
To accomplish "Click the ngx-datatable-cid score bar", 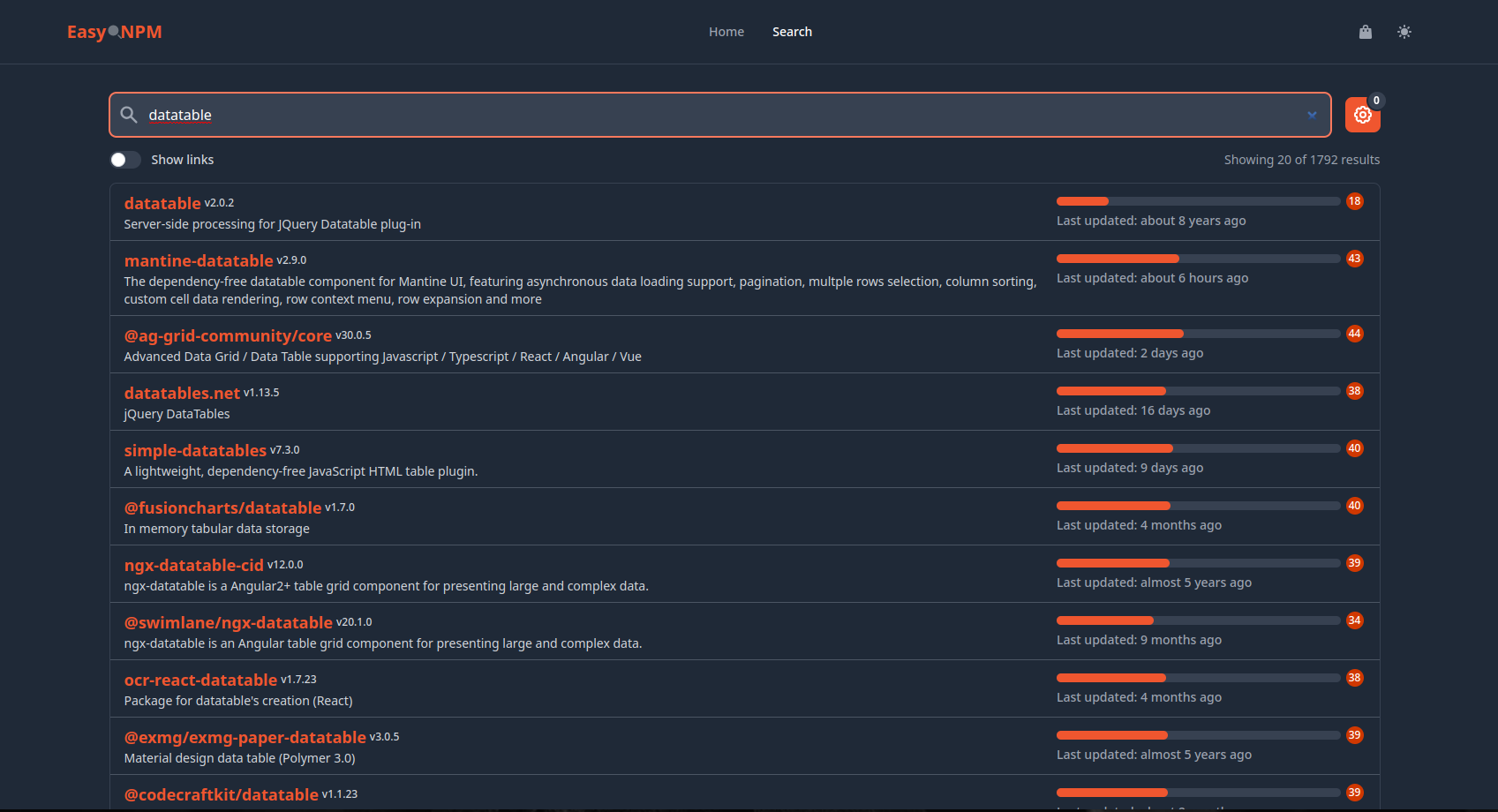I will click(x=1198, y=563).
